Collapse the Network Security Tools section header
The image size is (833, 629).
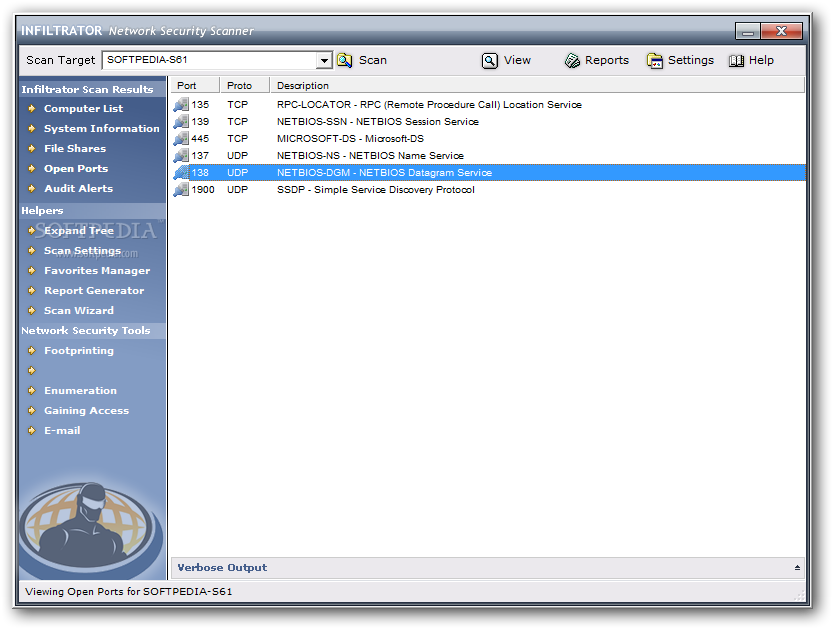click(92, 330)
